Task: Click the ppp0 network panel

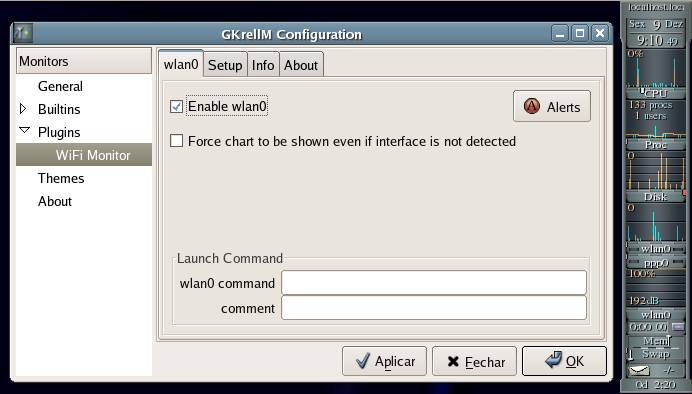Action: tap(655, 263)
